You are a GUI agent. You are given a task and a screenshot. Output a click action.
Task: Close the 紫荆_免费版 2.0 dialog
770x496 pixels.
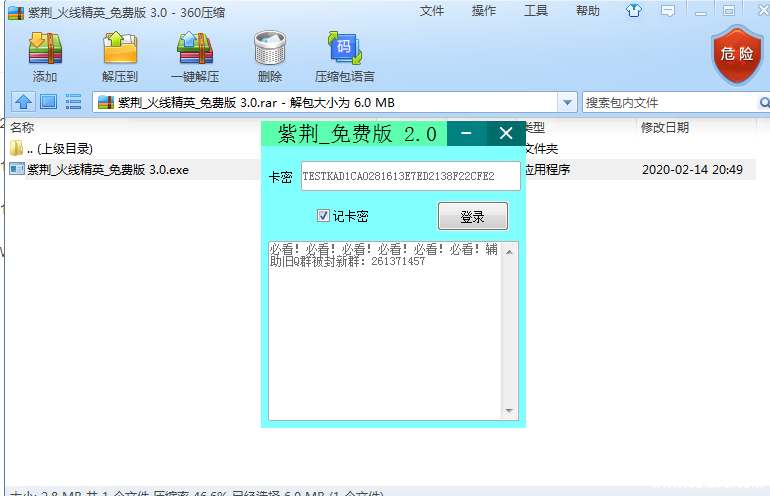(x=506, y=134)
